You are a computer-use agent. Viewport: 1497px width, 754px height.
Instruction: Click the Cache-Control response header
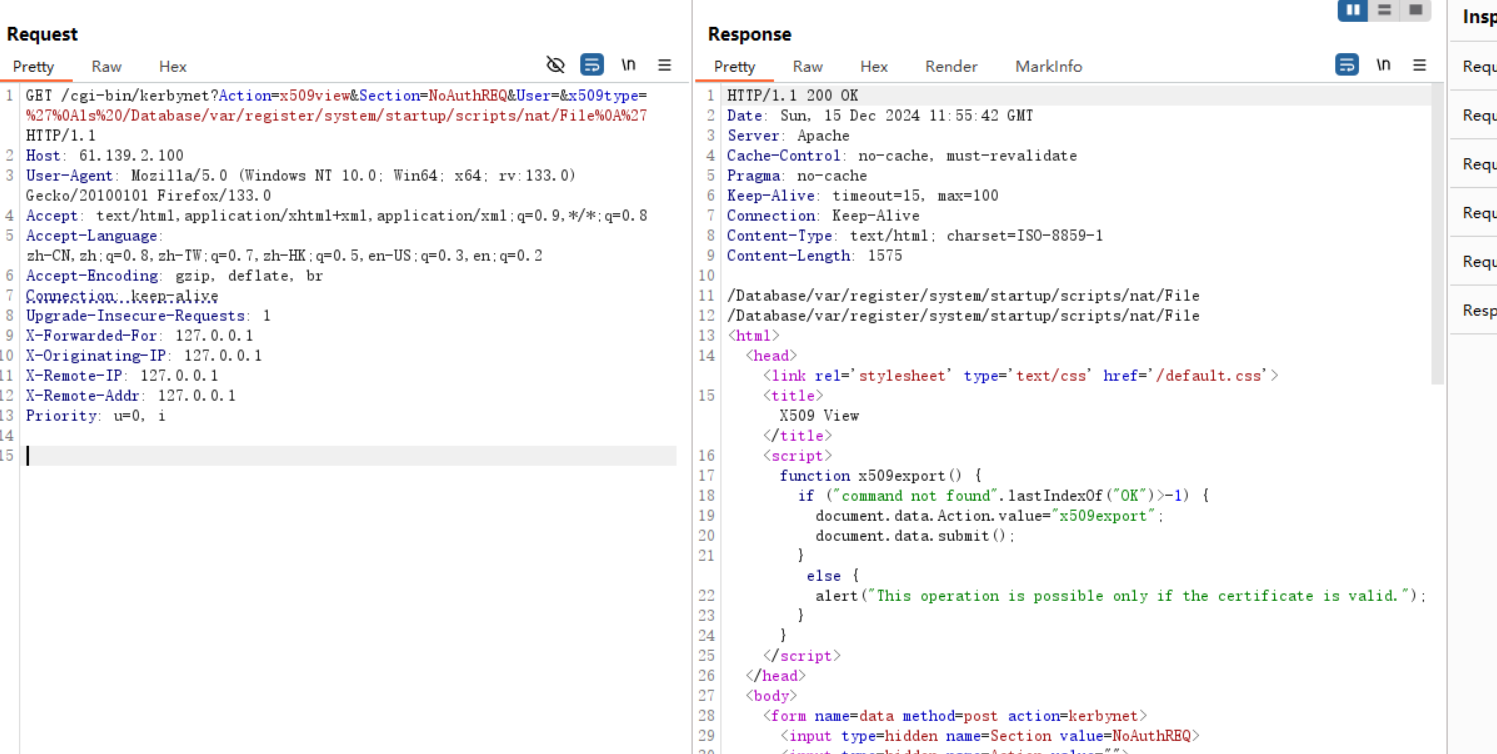(902, 156)
